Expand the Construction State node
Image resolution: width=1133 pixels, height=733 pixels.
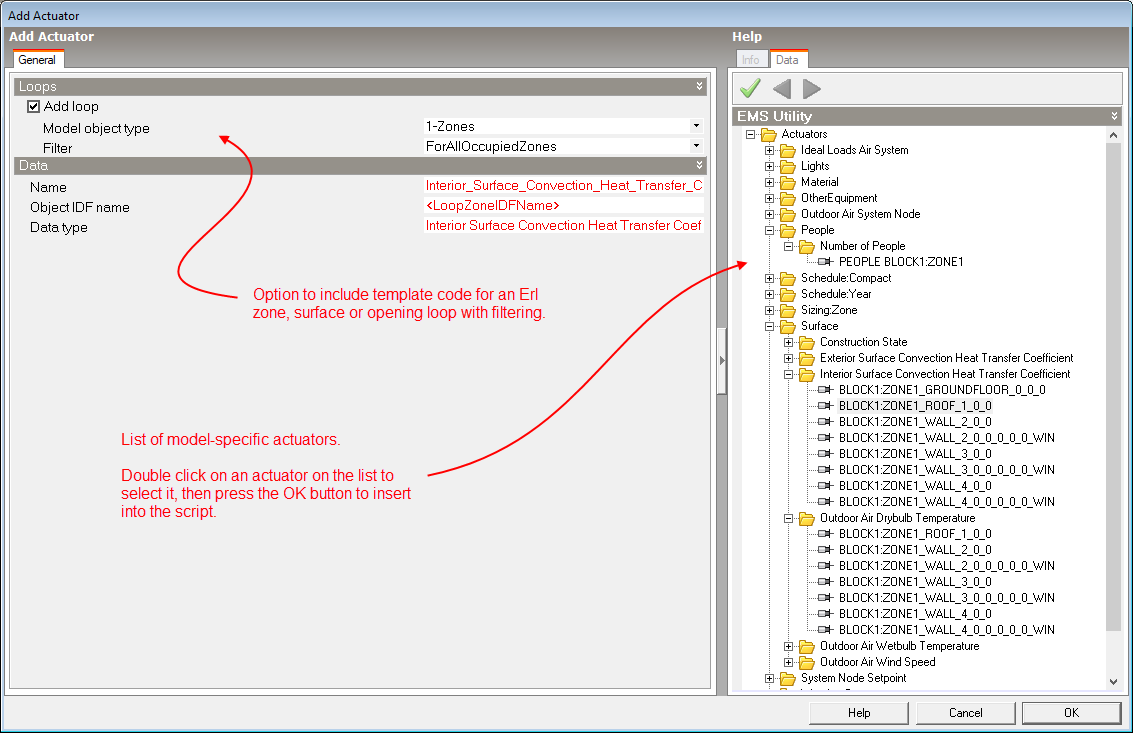click(789, 342)
